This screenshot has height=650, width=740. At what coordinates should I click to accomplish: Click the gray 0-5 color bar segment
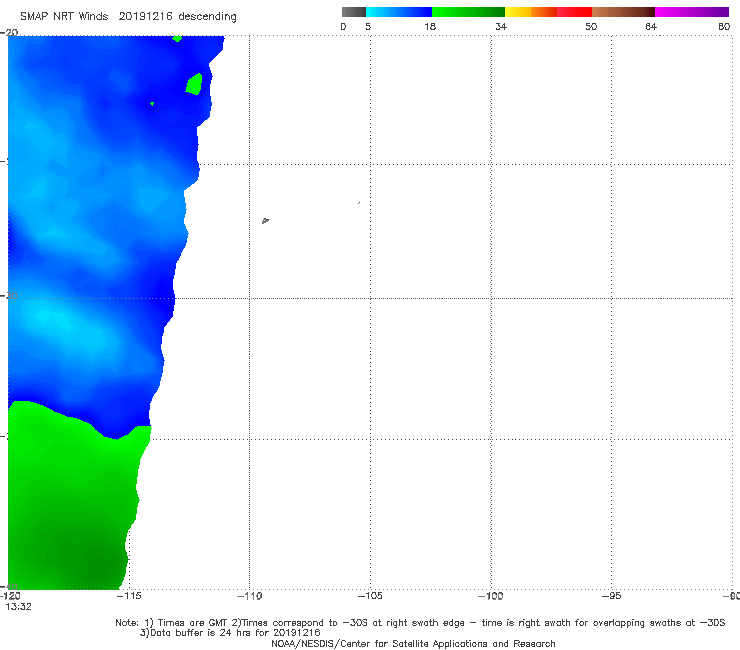tap(353, 12)
